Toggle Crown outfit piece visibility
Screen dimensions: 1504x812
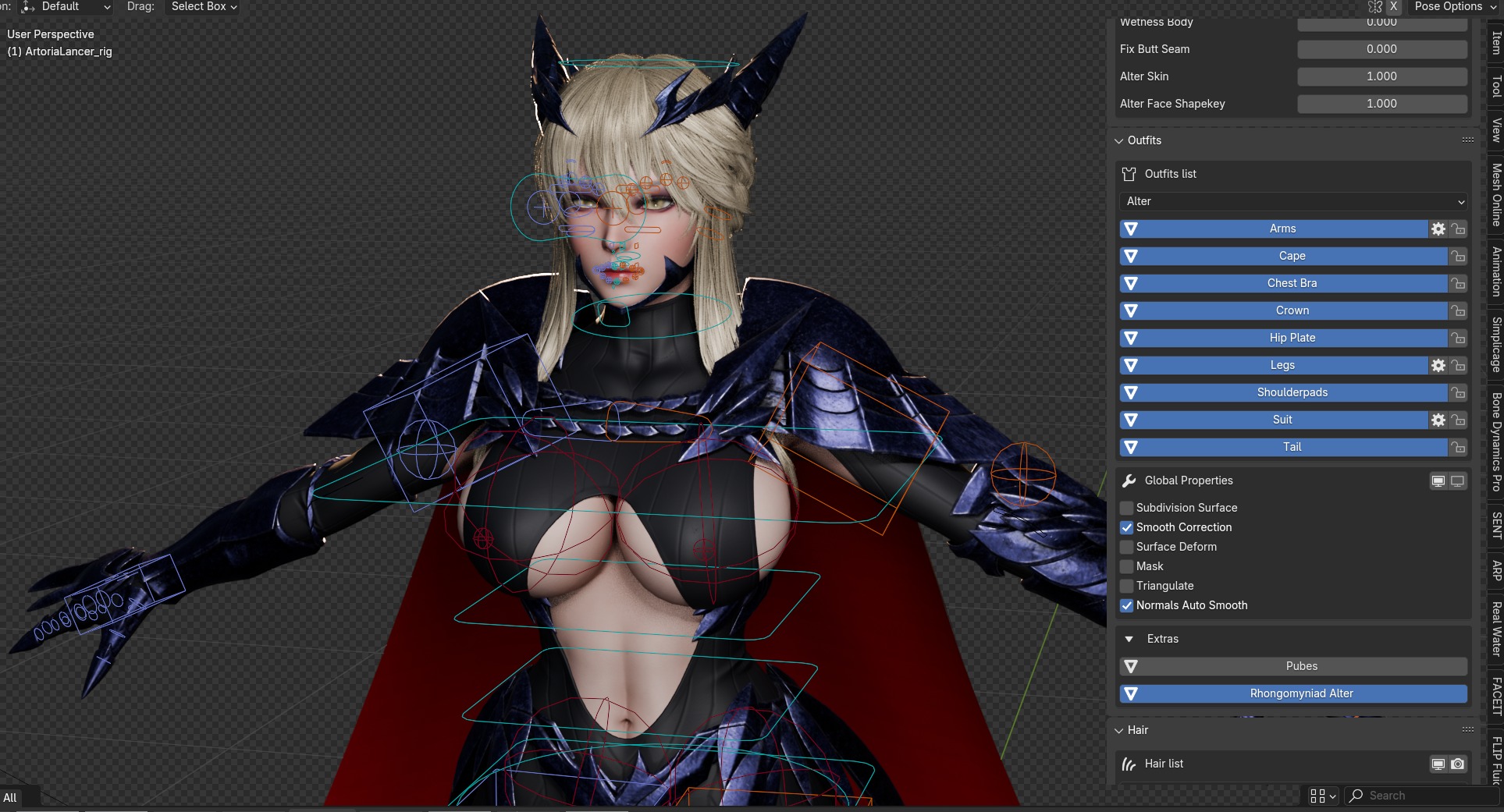click(x=1283, y=310)
